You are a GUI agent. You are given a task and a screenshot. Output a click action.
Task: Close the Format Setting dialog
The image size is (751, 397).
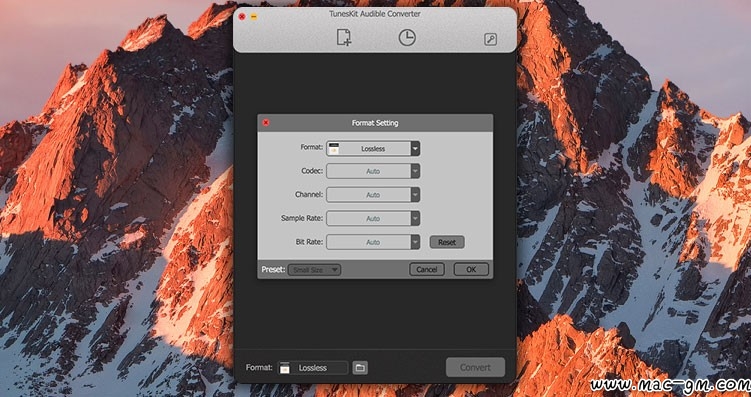[266, 123]
